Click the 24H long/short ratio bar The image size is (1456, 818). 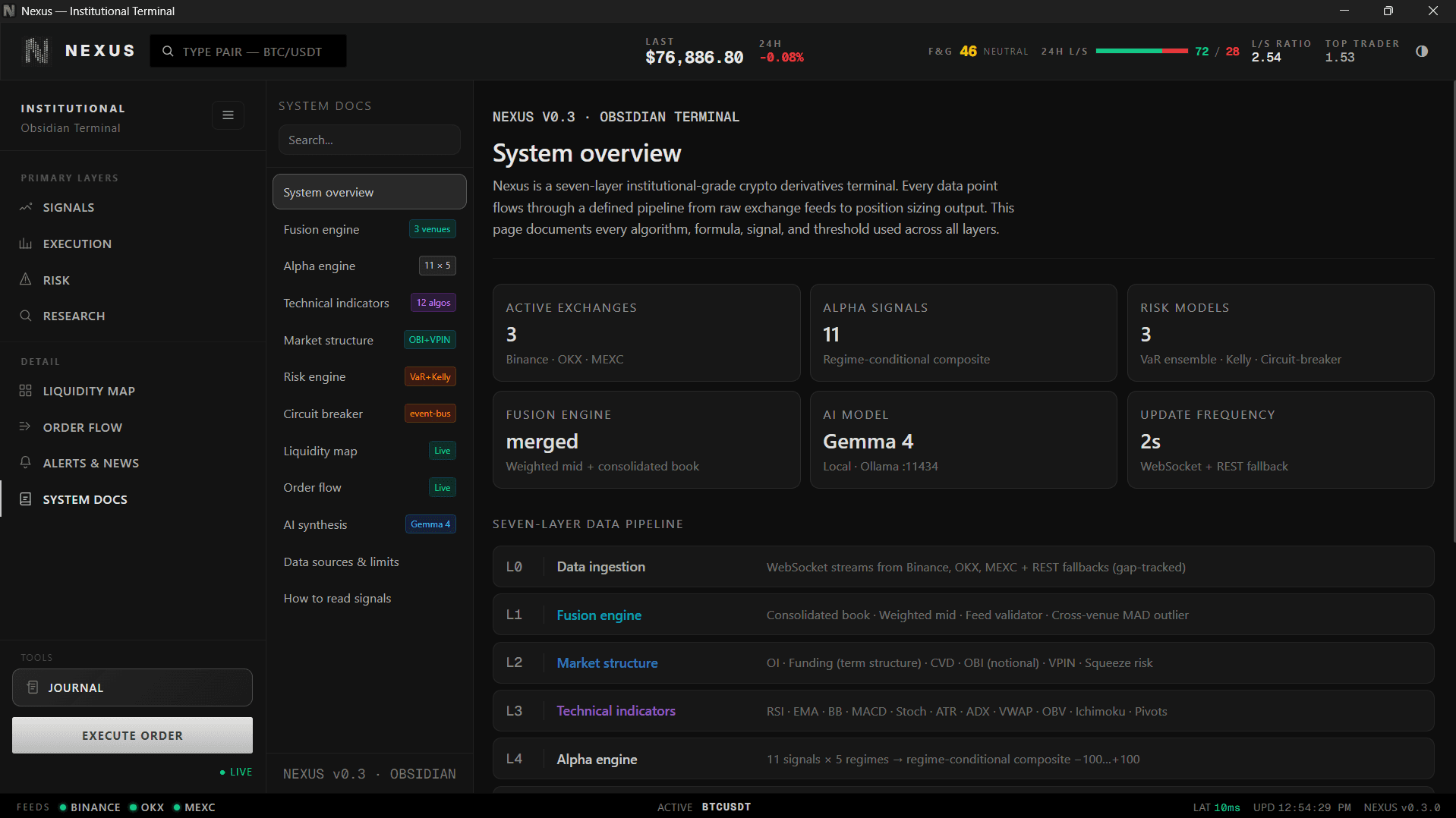(x=1142, y=52)
